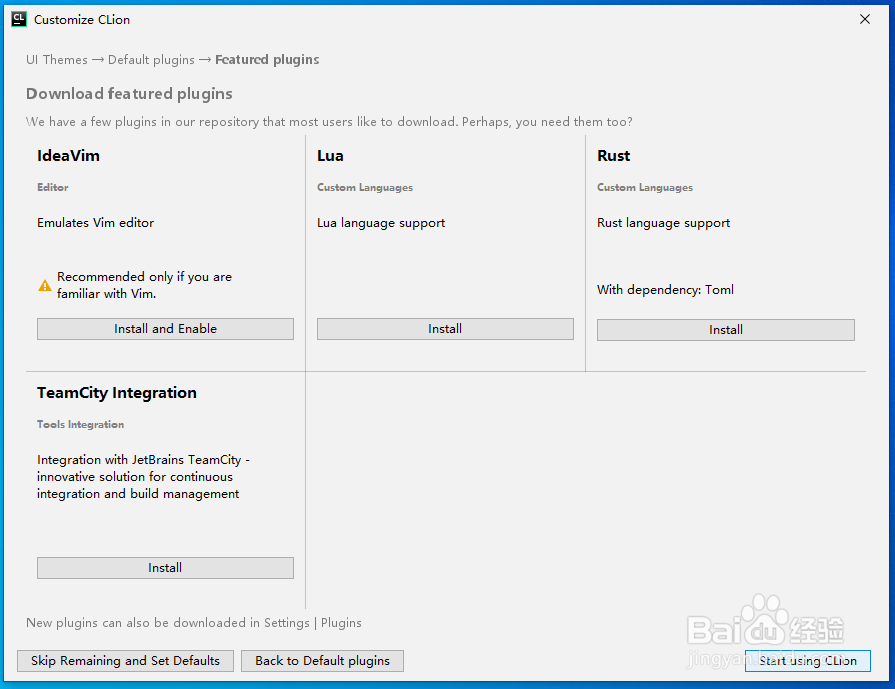Click 'Custom Languages' label under Rust
Image resolution: width=895 pixels, height=689 pixels.
(x=645, y=187)
